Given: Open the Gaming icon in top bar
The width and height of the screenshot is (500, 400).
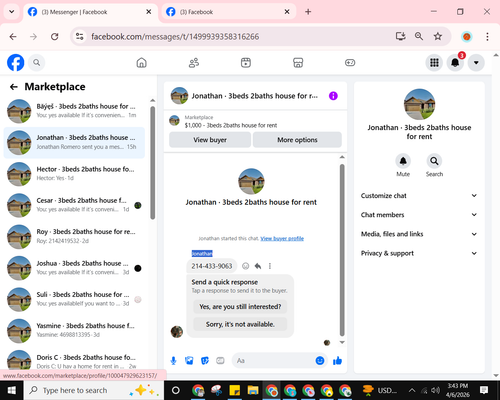Looking at the screenshot, I should coord(350,63).
